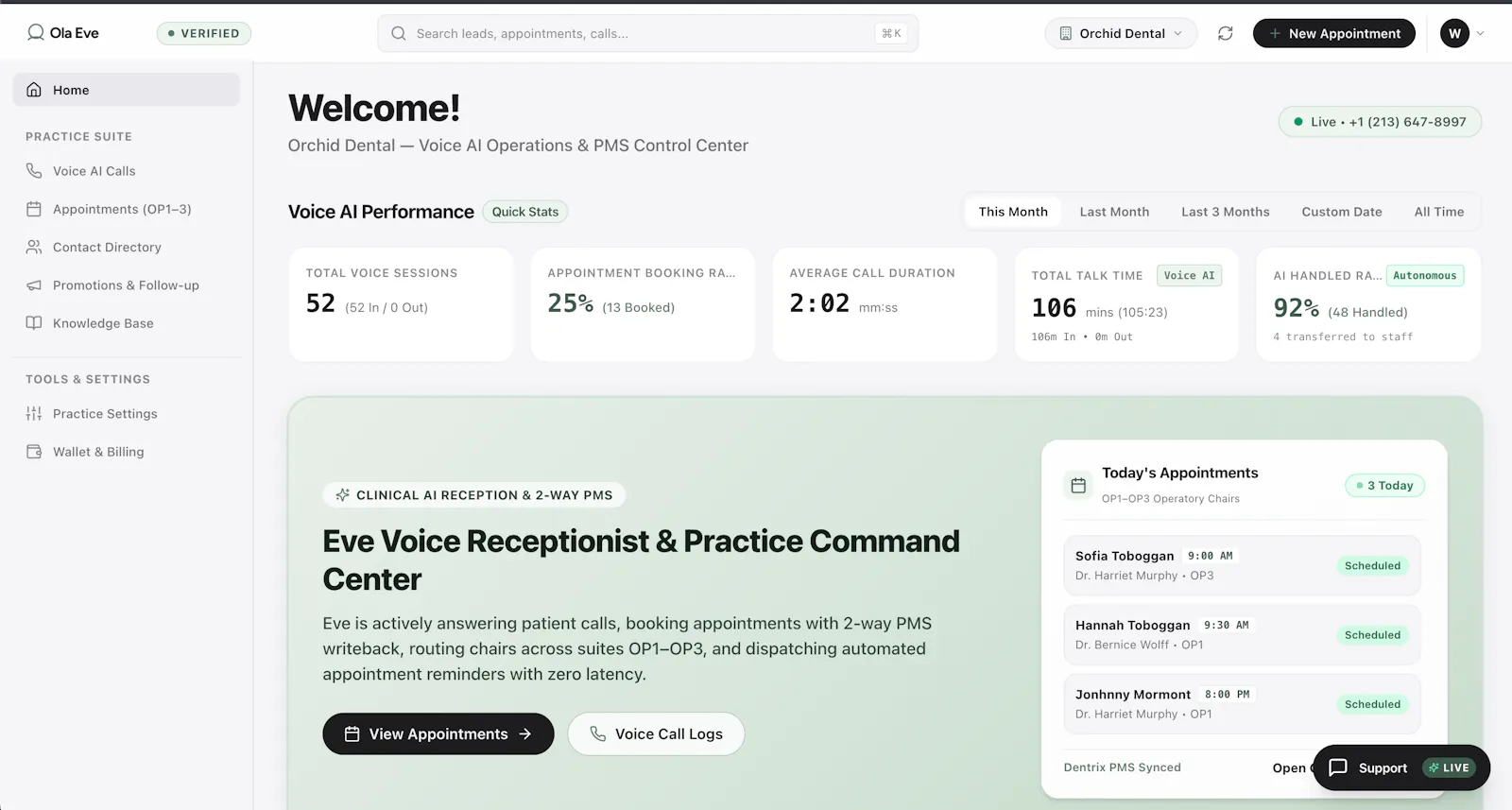Focus the search leads, appointments, calls field
The height and width of the screenshot is (810, 1512).
click(648, 33)
